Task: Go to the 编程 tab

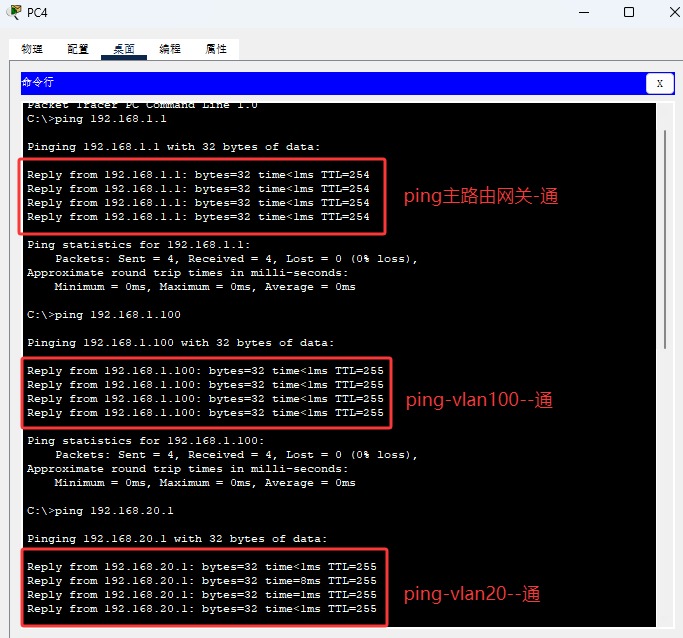Action: click(170, 49)
